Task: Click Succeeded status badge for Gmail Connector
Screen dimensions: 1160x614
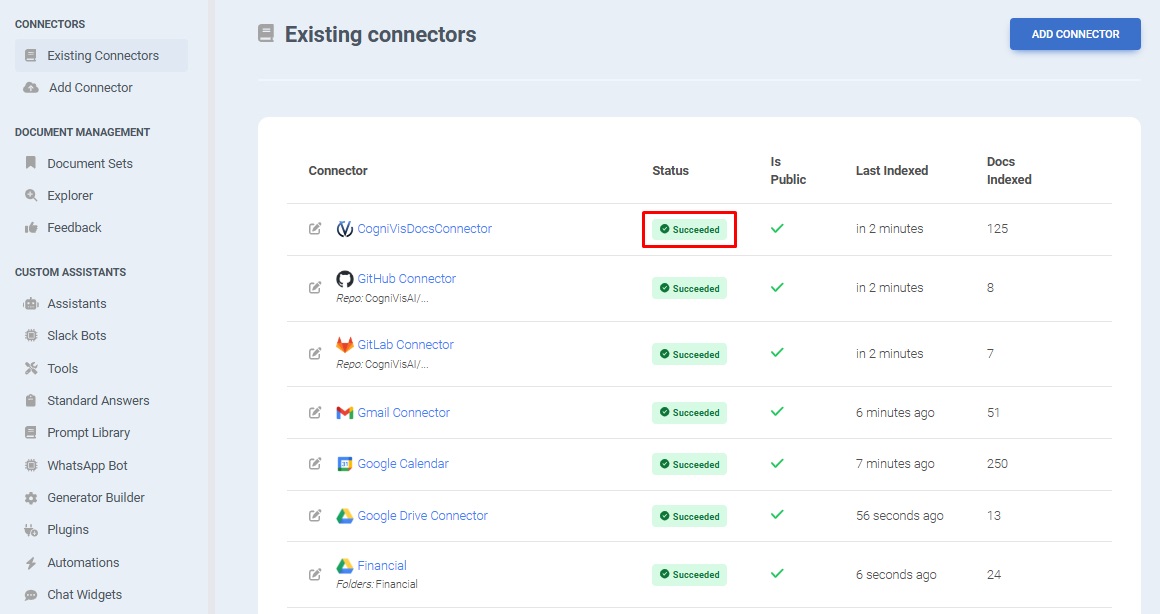Action: pos(689,413)
